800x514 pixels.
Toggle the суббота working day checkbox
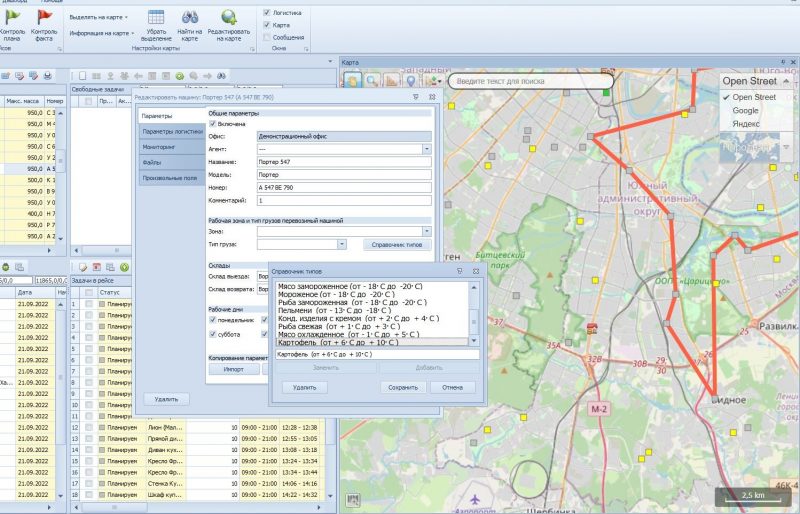[213, 334]
